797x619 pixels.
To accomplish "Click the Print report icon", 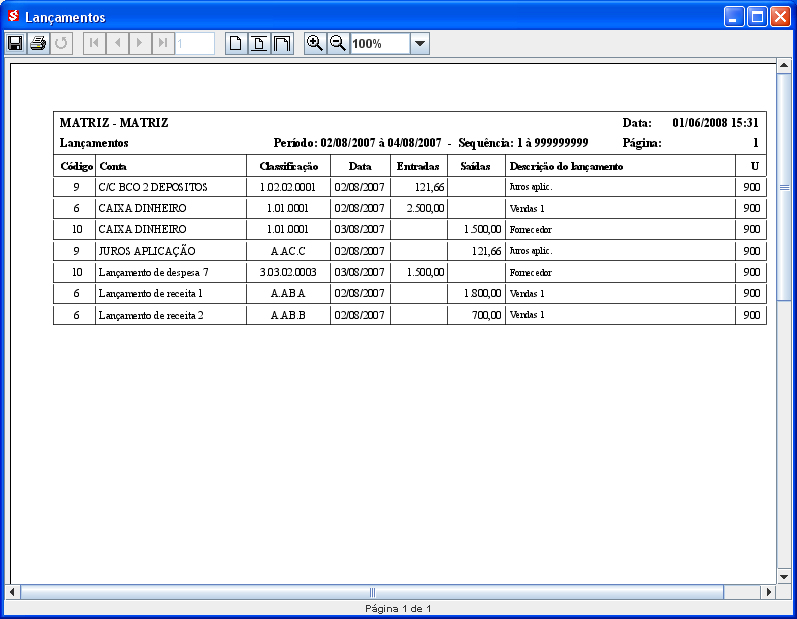I will 38,43.
